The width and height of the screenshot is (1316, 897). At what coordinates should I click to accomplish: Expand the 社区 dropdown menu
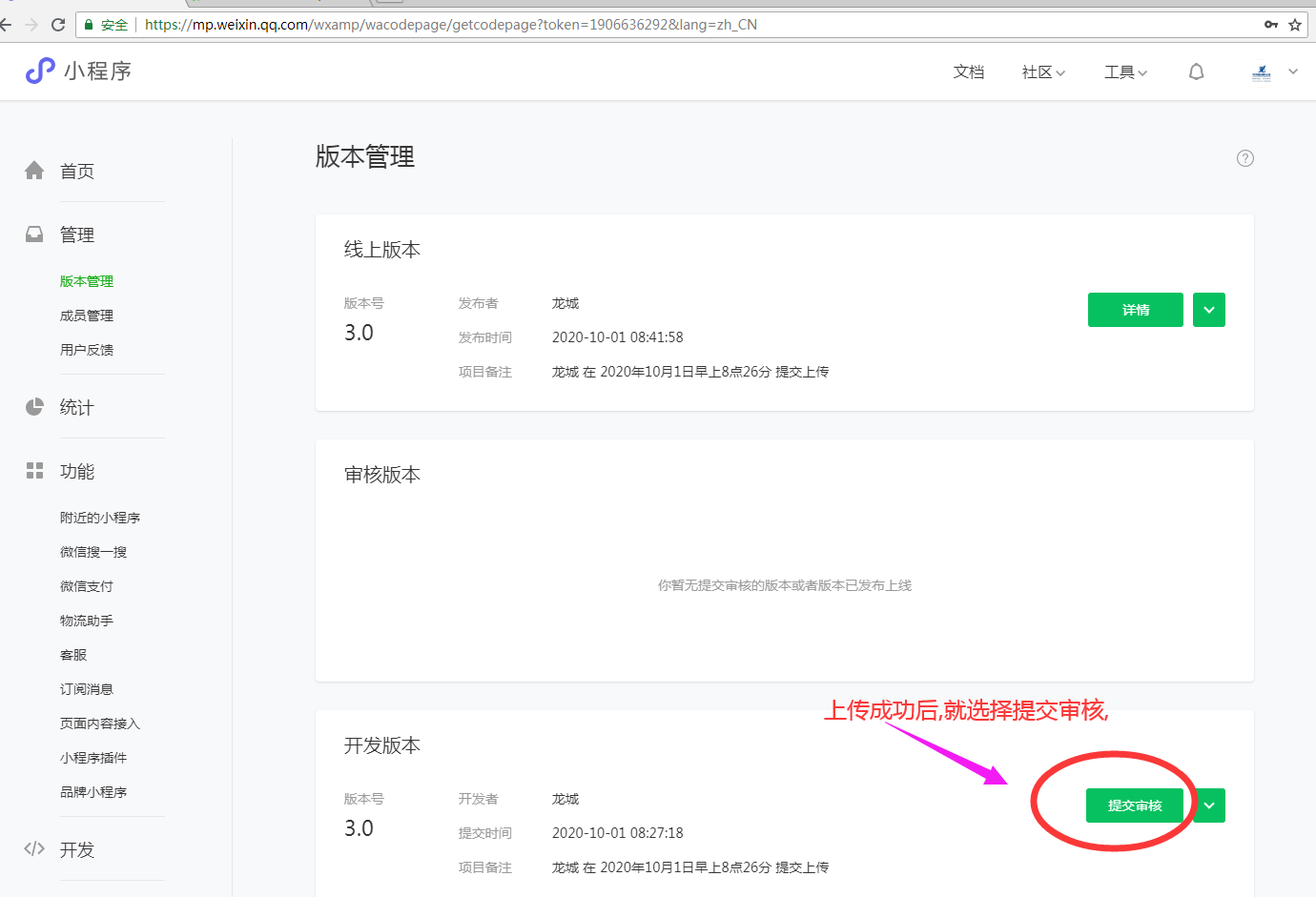click(x=1043, y=72)
